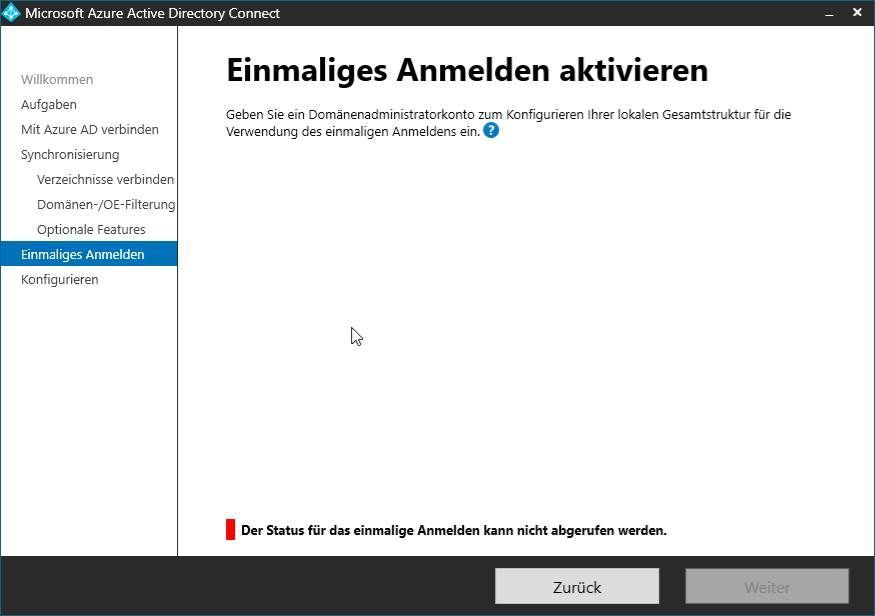Click the blue help question mark icon
875x616 pixels.
(491, 131)
